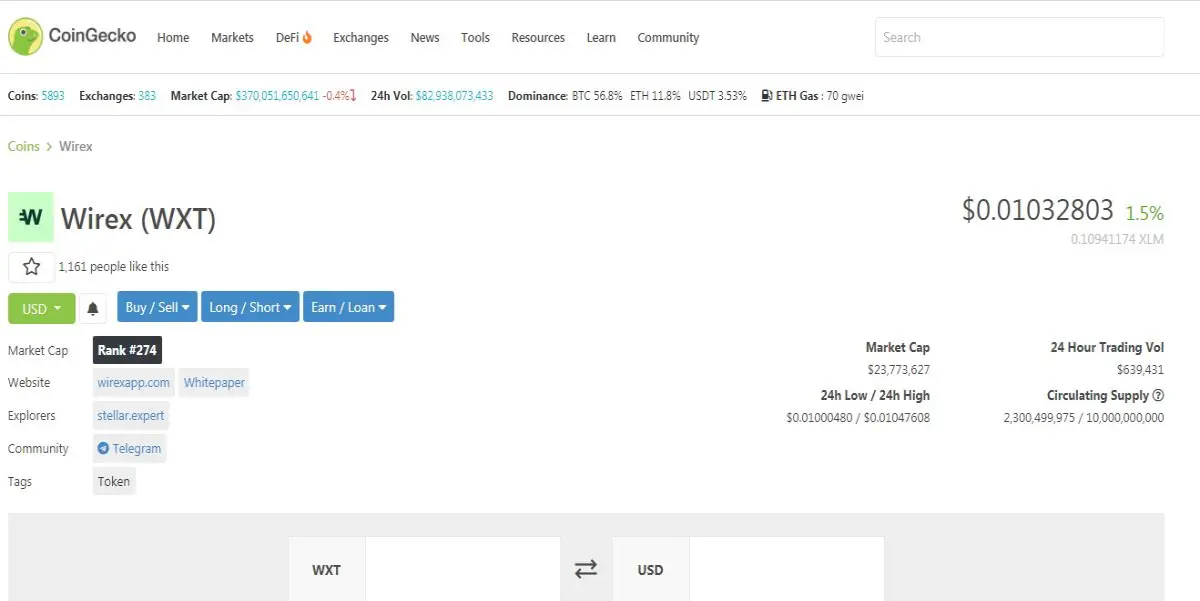Screen dimensions: 1200x601
Task: Click the star favorite icon
Action: coord(32,267)
